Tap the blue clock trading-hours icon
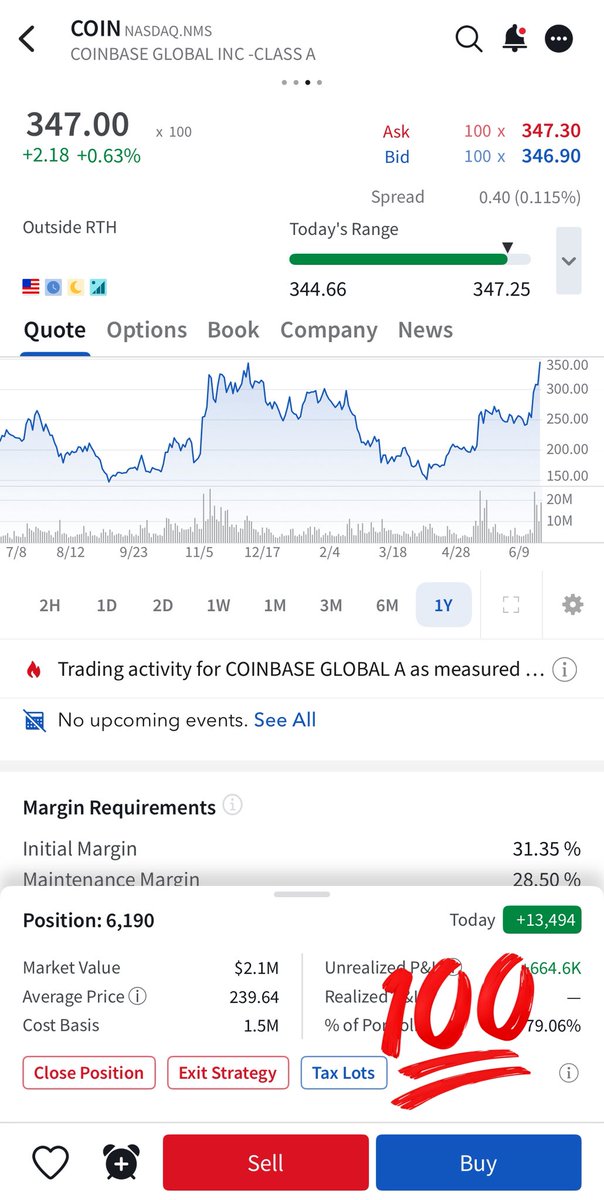Image resolution: width=604 pixels, height=1200 pixels. click(53, 288)
